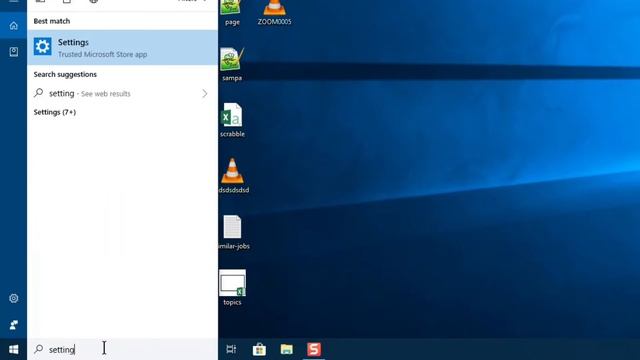
Task: Open Task View on the taskbar
Action: pos(231,349)
